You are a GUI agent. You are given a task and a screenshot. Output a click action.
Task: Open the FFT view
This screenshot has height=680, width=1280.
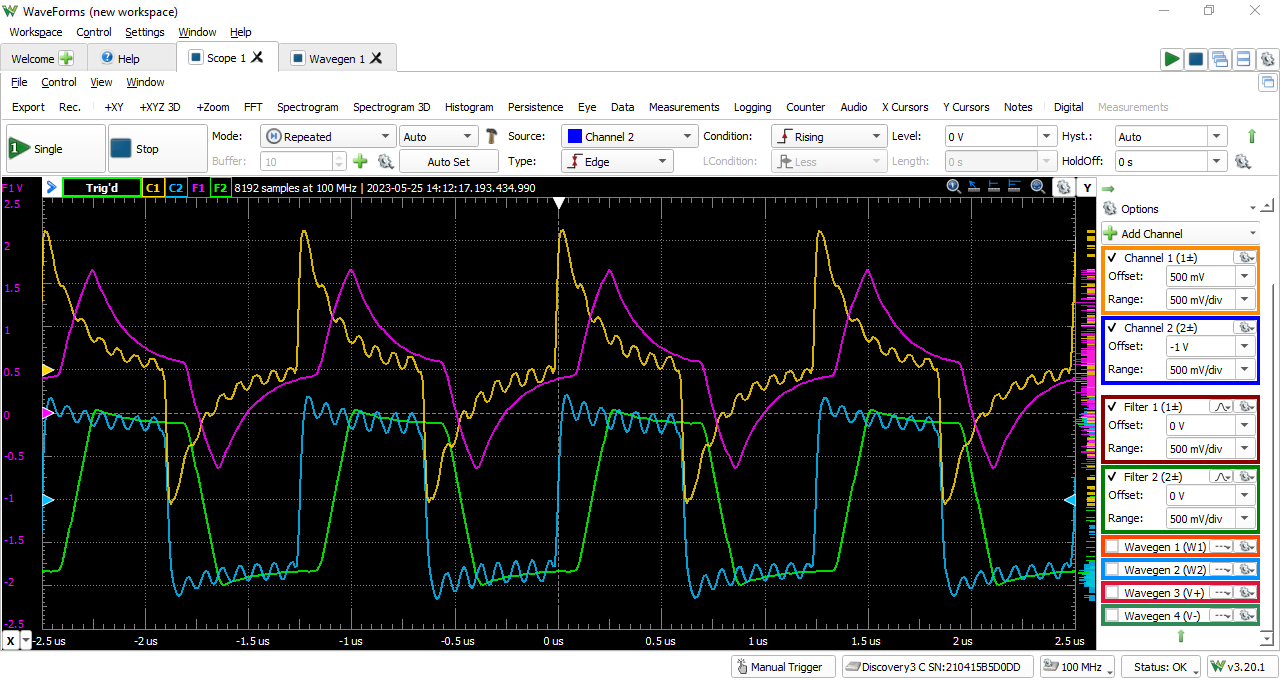pos(253,107)
